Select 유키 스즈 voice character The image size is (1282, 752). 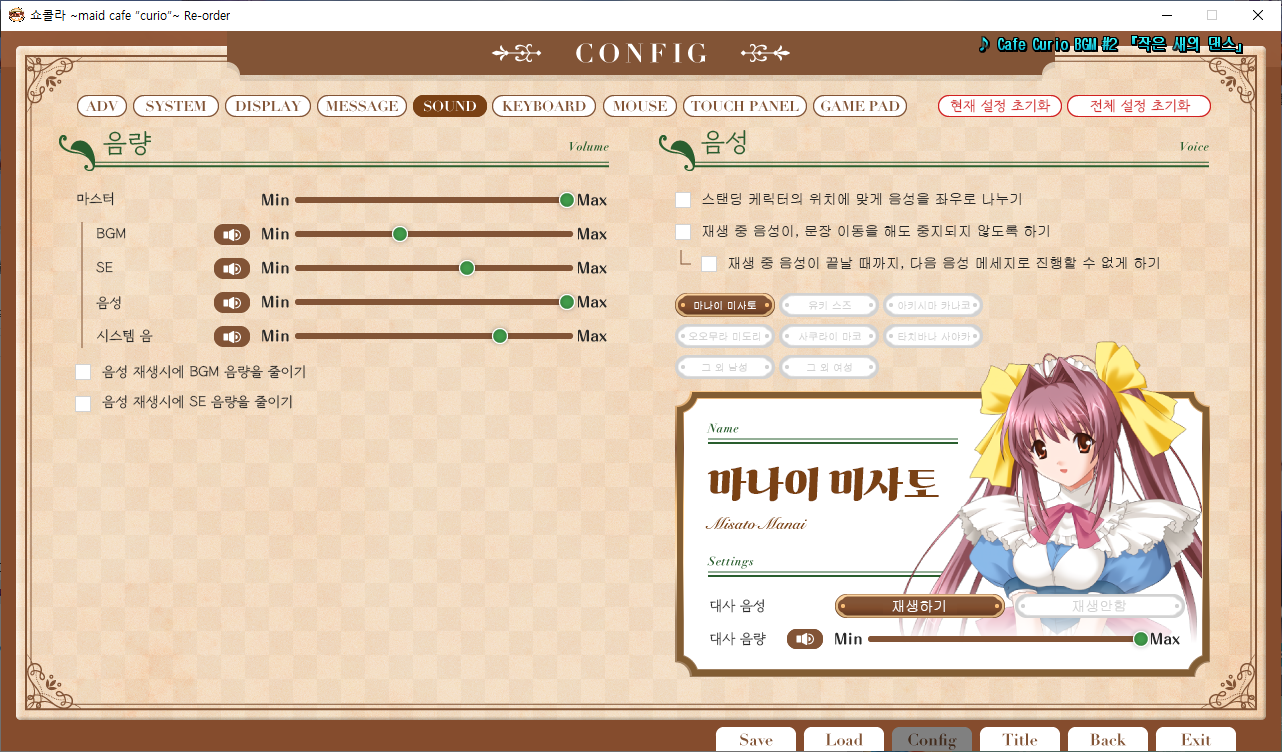point(829,305)
